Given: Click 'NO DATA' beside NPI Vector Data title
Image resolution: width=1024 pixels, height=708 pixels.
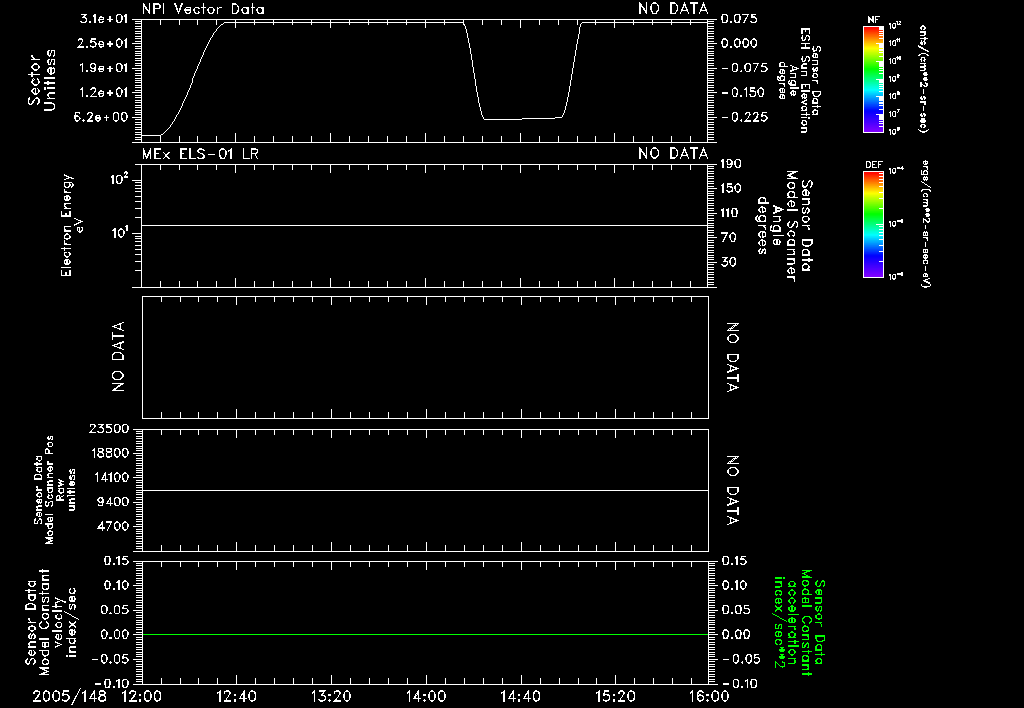Looking at the screenshot, I should click(x=673, y=9).
